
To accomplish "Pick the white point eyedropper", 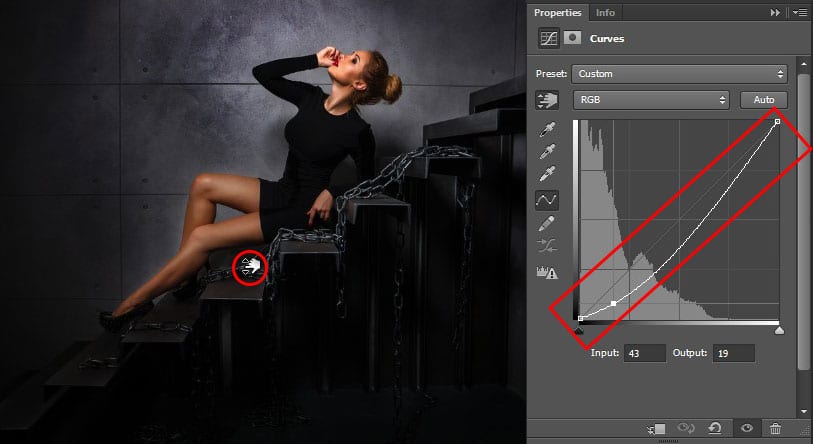I will pyautogui.click(x=547, y=173).
